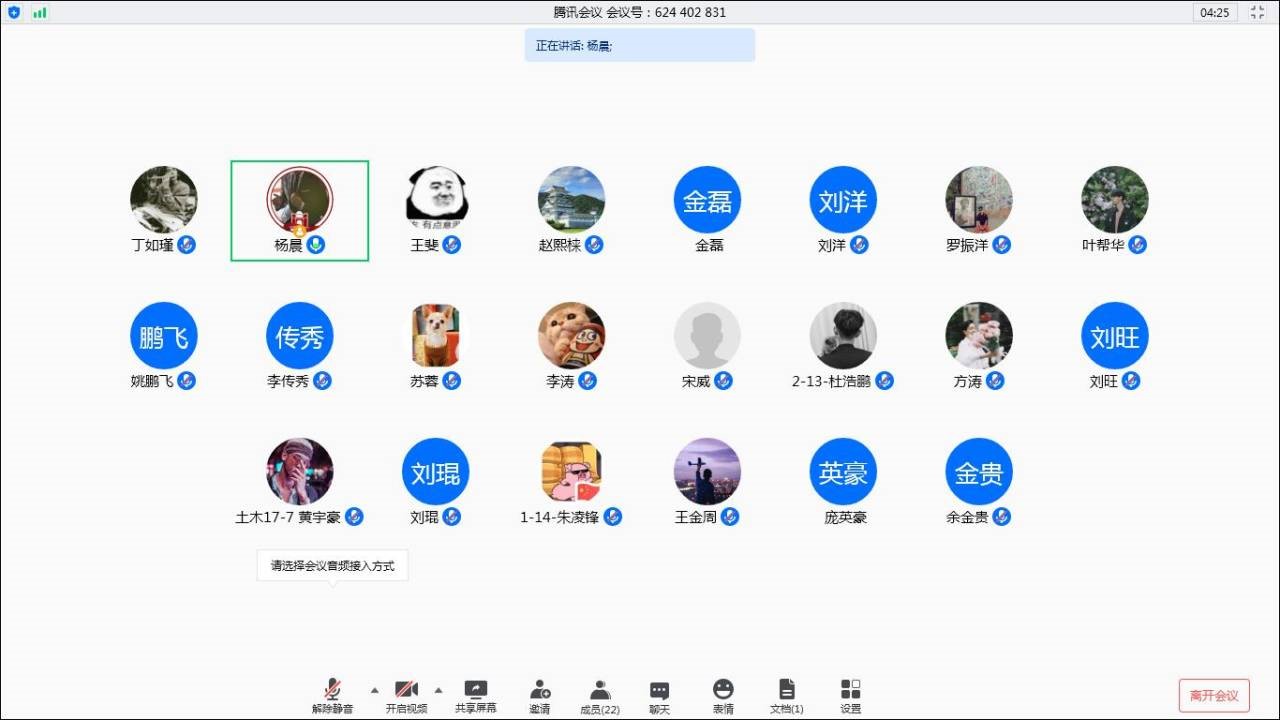Click the microphone icon next to 丁如瑾

(187, 245)
